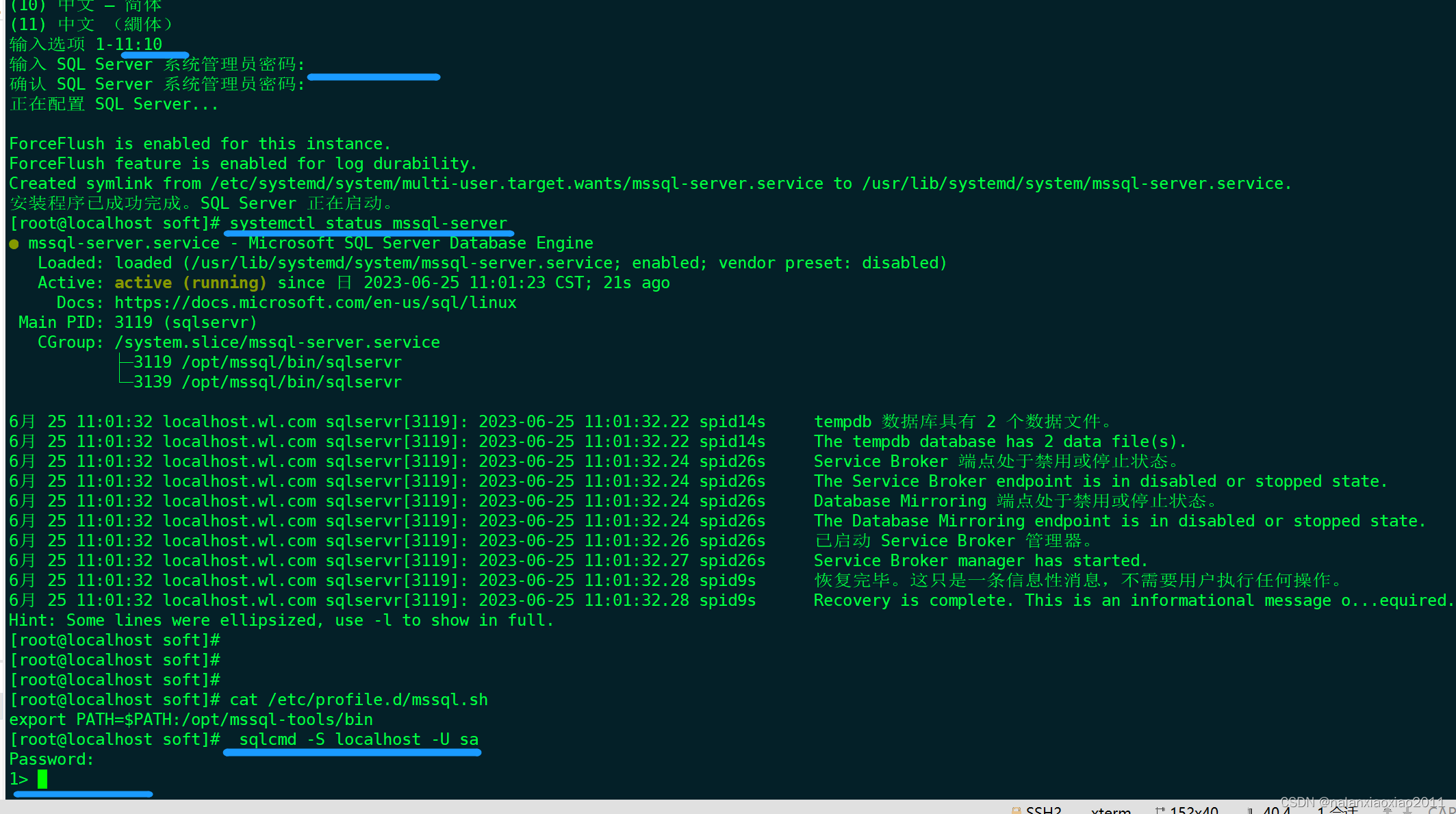The image size is (1456, 814).
Task: Click the 'Hint: Some lines were ellipsized' line
Action: (x=281, y=620)
